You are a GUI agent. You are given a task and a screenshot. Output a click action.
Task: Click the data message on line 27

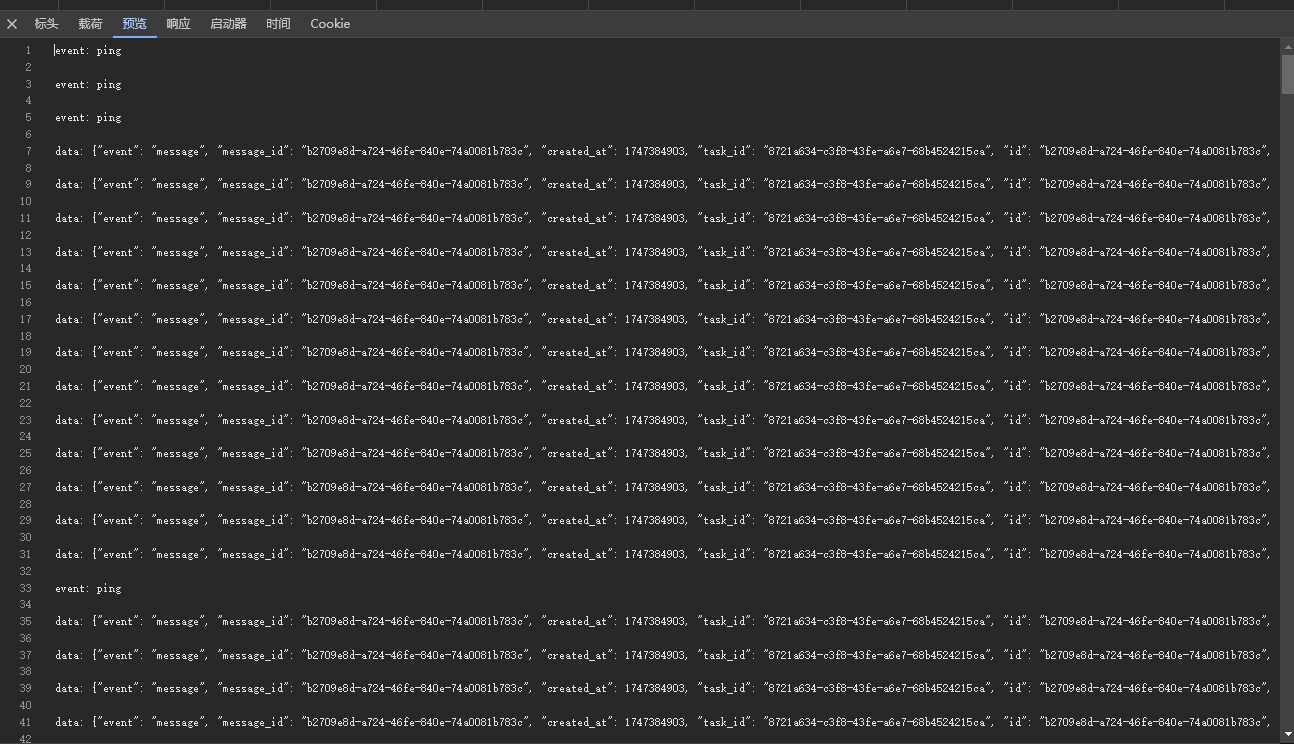664,488
